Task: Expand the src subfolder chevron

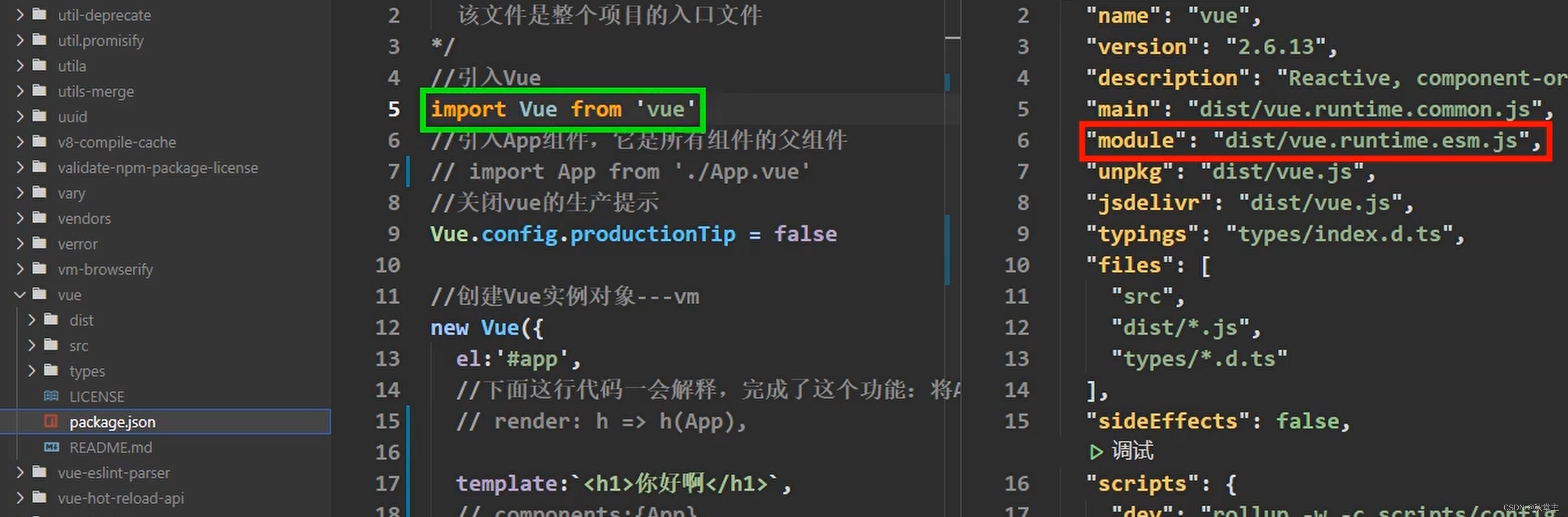Action: (x=32, y=345)
